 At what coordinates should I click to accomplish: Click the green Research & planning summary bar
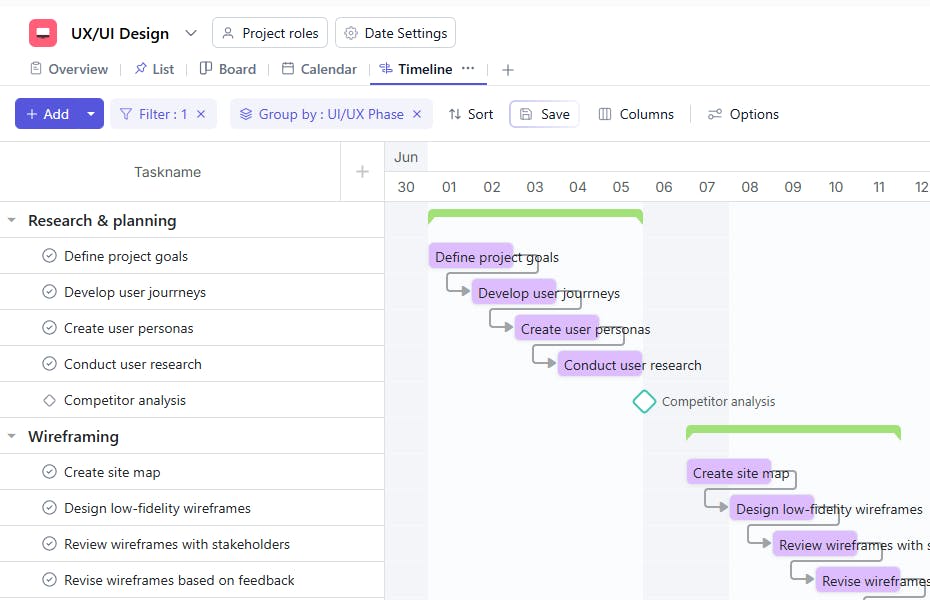click(535, 213)
